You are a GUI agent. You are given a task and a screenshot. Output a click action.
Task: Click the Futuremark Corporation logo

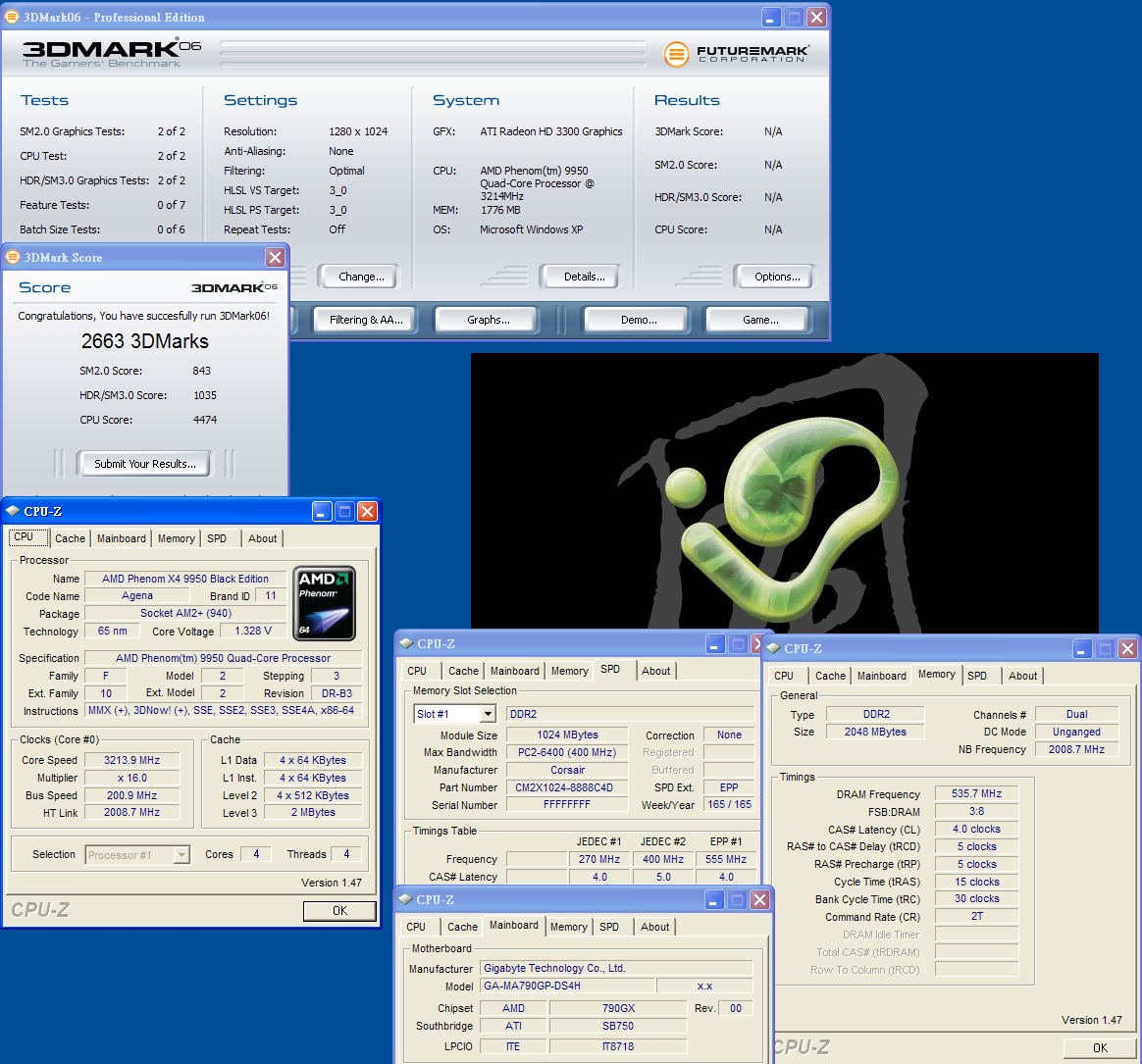tap(736, 53)
